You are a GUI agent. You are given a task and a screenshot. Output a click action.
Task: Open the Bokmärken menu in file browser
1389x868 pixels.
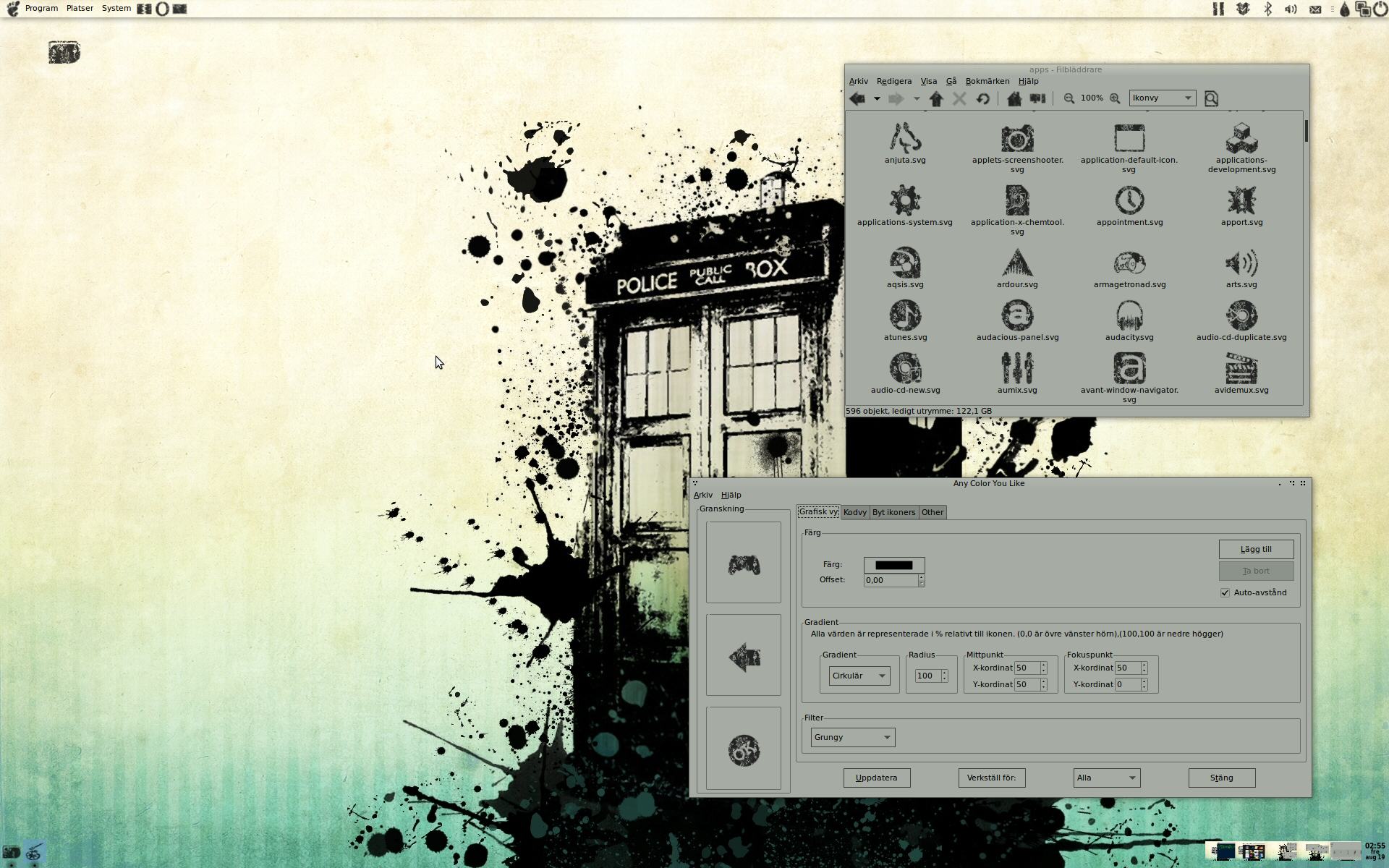987,81
